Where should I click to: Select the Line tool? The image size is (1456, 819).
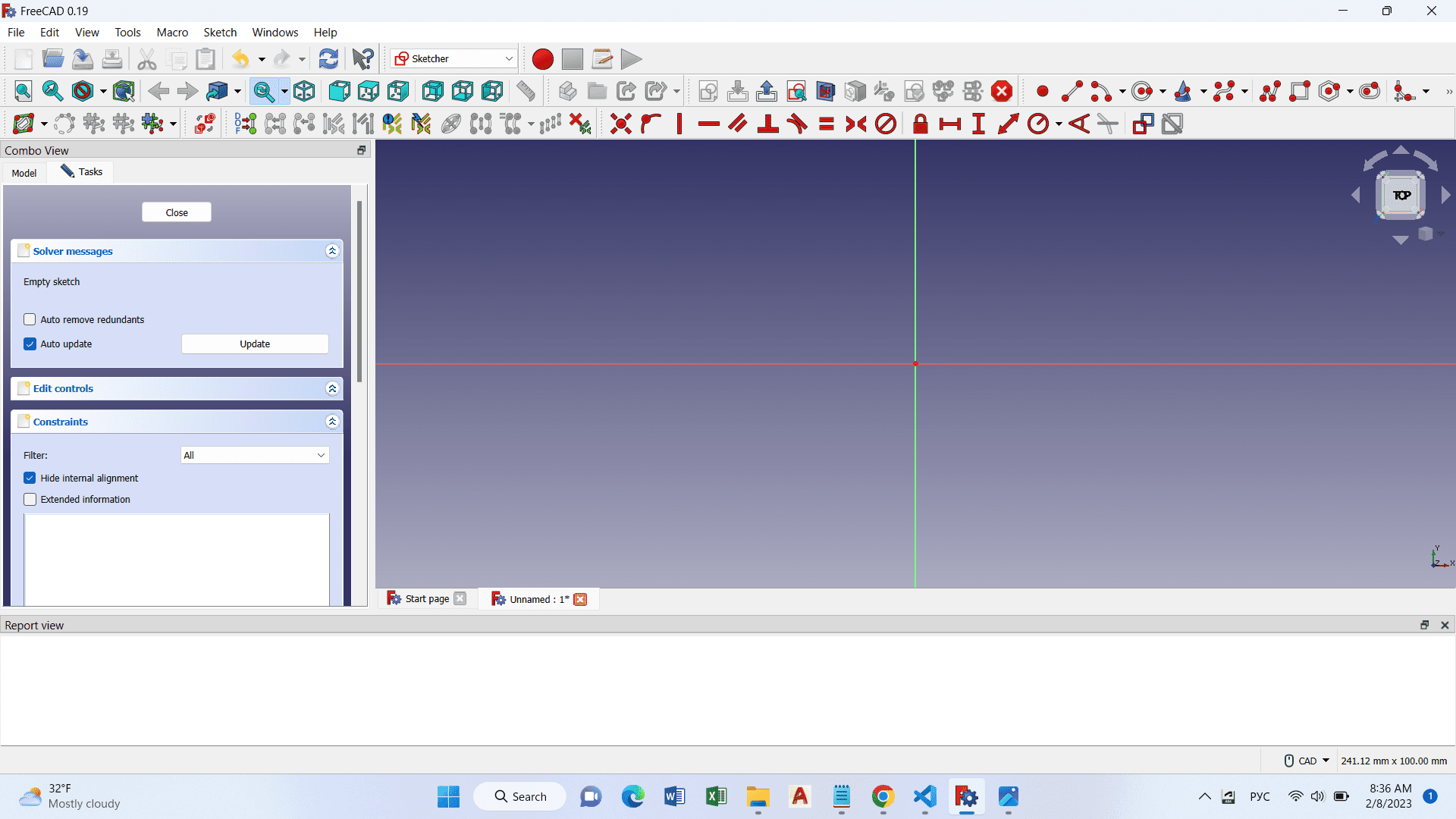point(1071,91)
